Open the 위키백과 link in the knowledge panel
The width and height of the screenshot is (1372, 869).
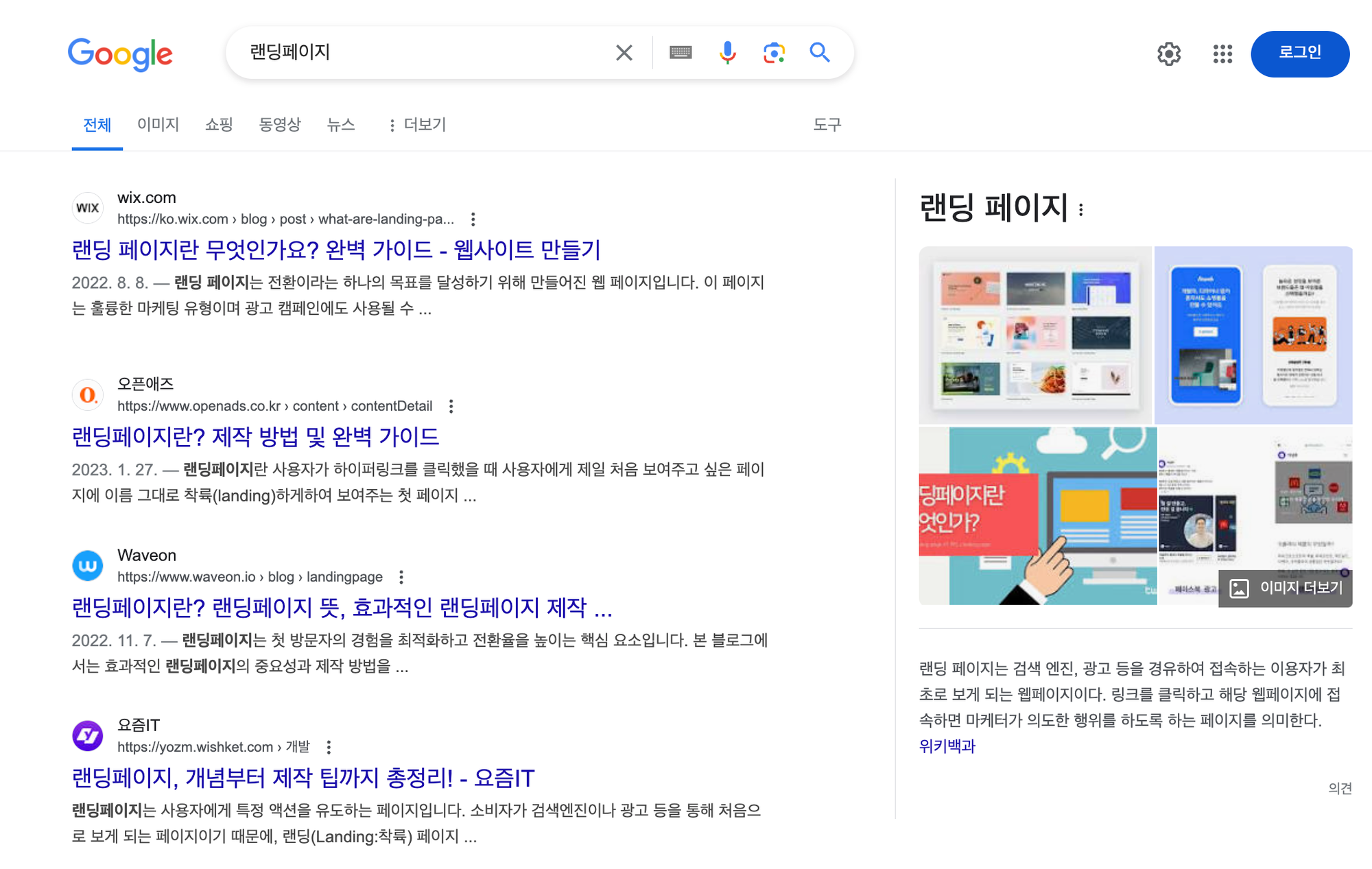(x=948, y=745)
